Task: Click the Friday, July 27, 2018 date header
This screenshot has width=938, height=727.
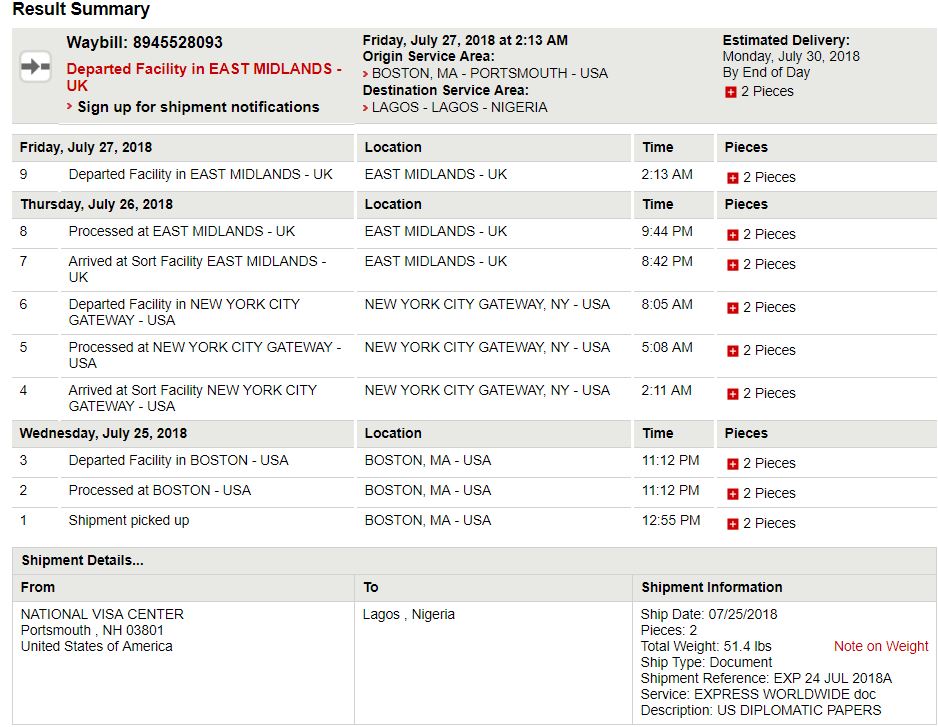Action: coord(86,147)
